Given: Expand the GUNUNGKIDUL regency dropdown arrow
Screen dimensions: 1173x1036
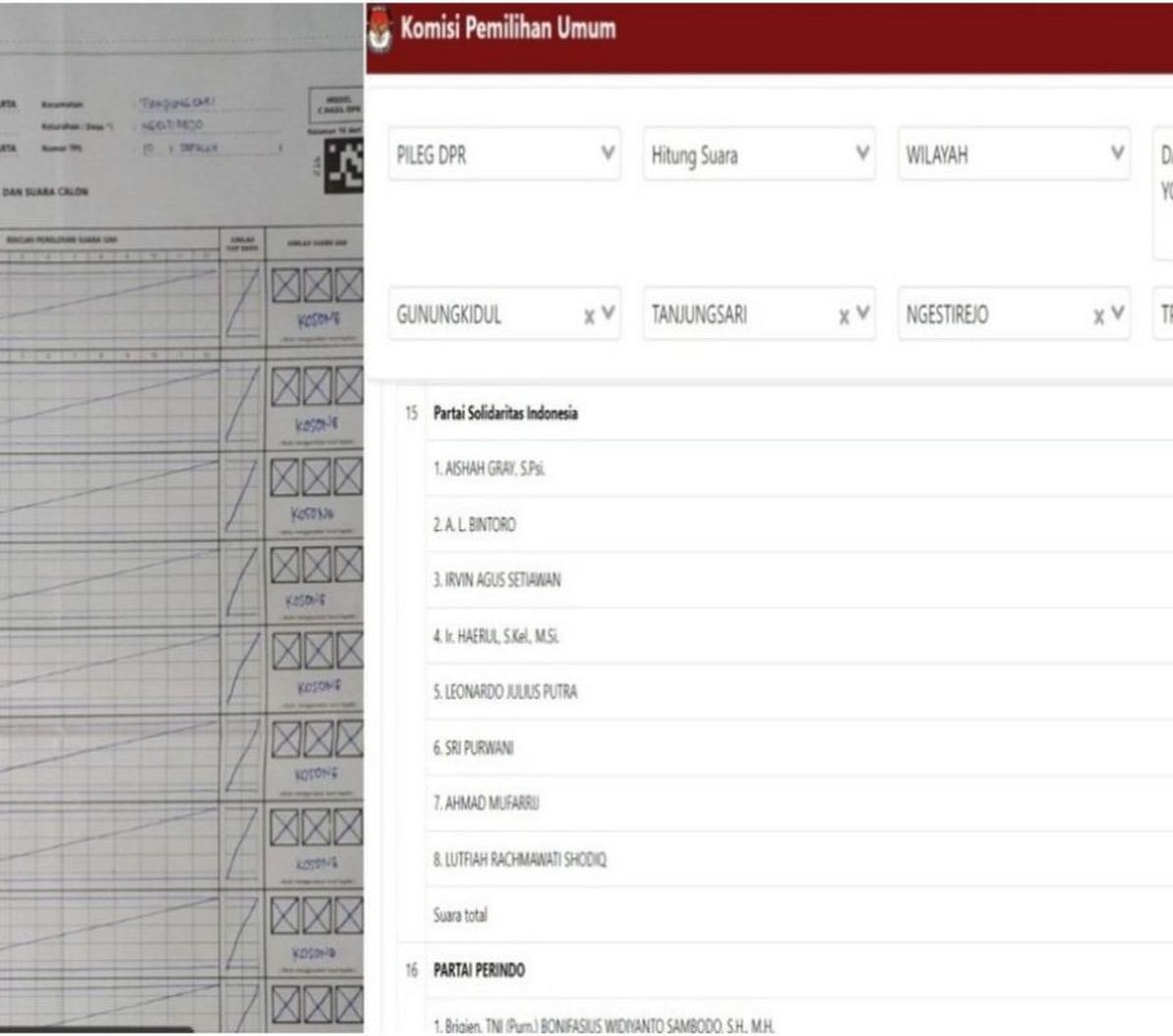Looking at the screenshot, I should (x=608, y=314).
